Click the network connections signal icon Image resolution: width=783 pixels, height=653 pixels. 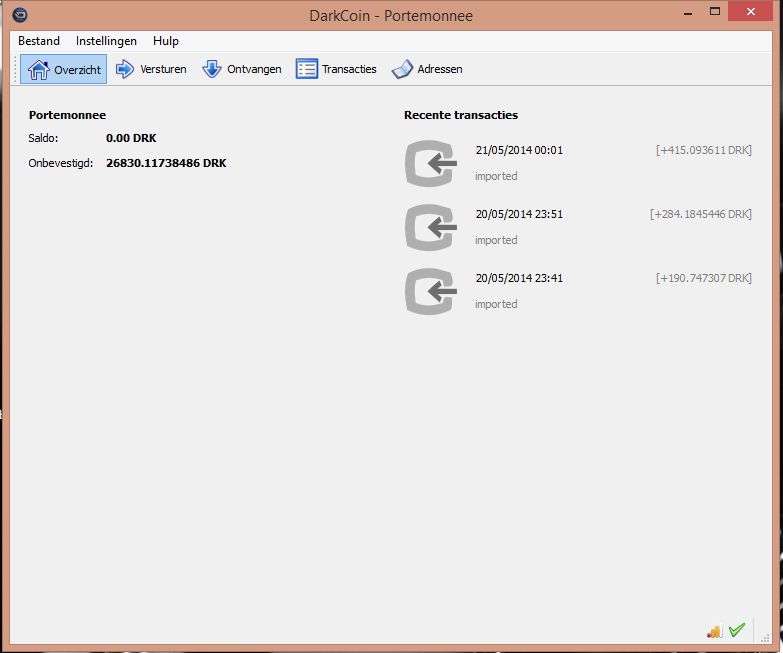tap(715, 632)
